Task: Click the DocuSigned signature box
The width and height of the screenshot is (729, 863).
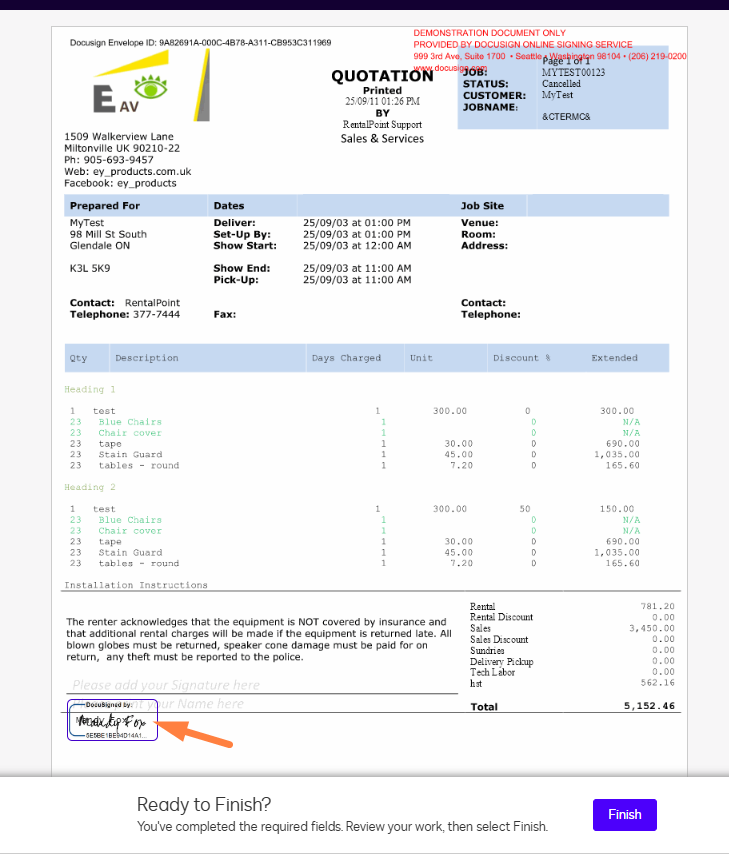Action: coord(112,720)
